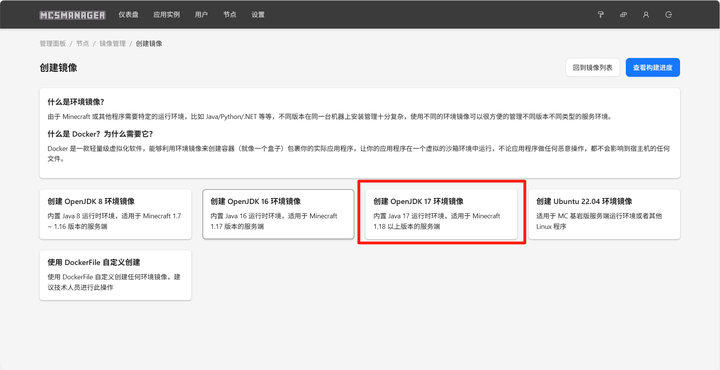Select the 创建 OpenJDK 16 环境镜像 card
This screenshot has height=370, width=720.
278,214
